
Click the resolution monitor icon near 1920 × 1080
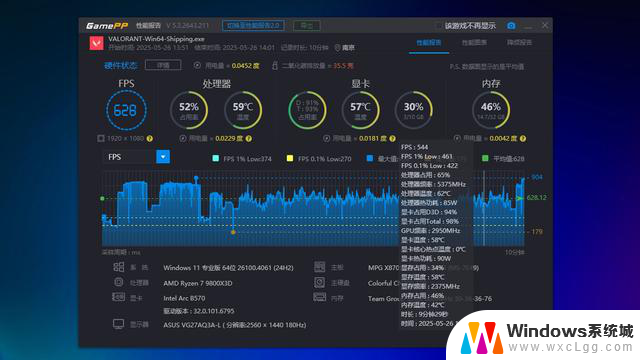point(101,139)
